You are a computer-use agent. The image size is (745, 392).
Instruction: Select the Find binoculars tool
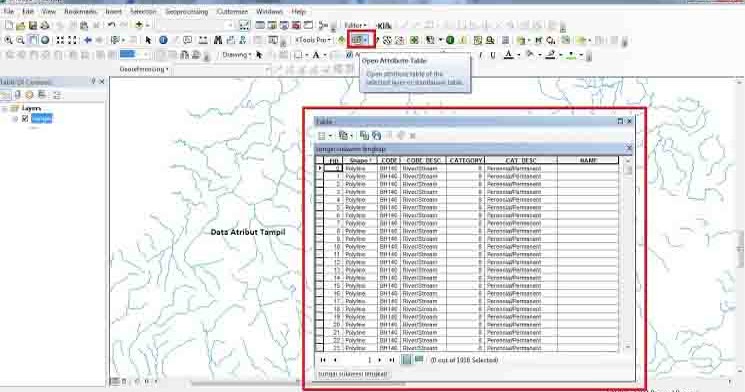tap(218, 40)
